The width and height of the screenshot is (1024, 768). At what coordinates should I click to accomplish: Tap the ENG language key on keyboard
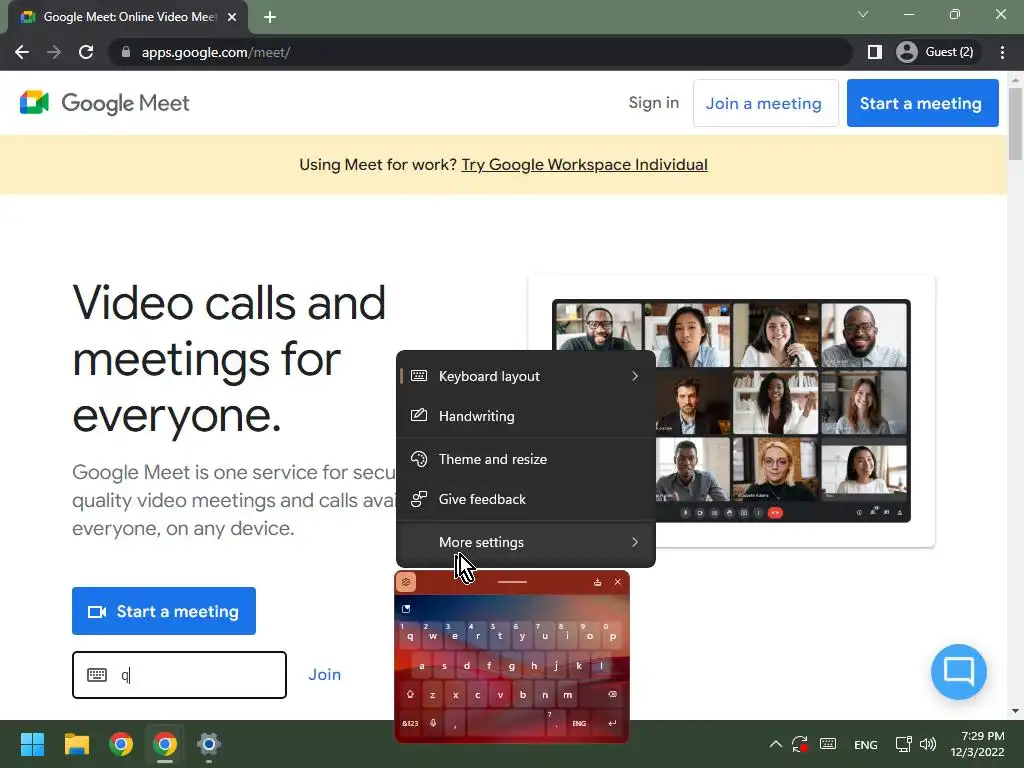pos(579,724)
